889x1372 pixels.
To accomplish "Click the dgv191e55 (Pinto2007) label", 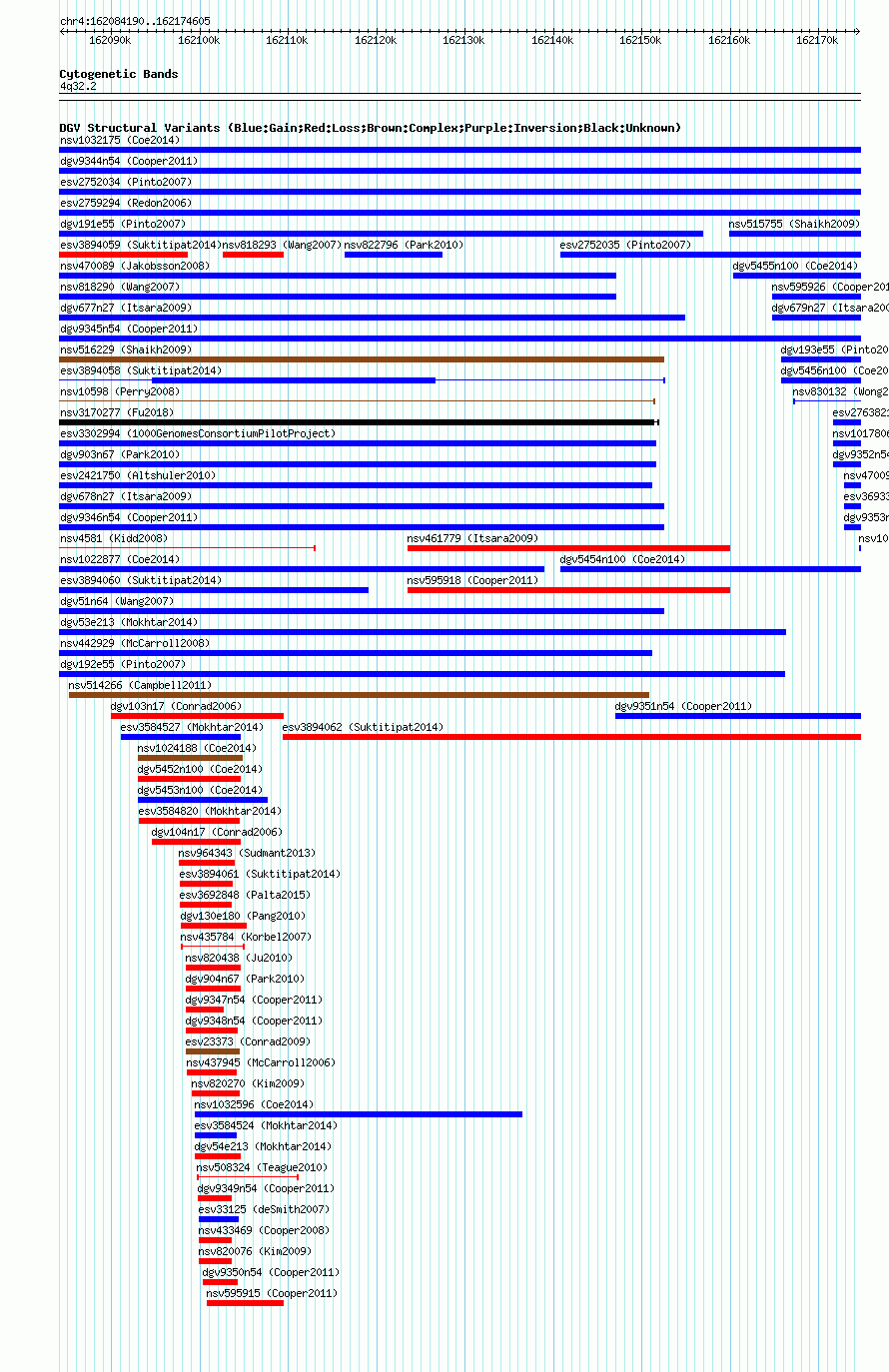I will 122,224.
